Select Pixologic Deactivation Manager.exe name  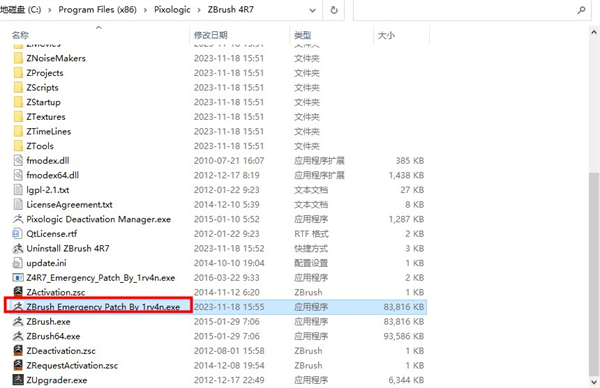pos(99,219)
